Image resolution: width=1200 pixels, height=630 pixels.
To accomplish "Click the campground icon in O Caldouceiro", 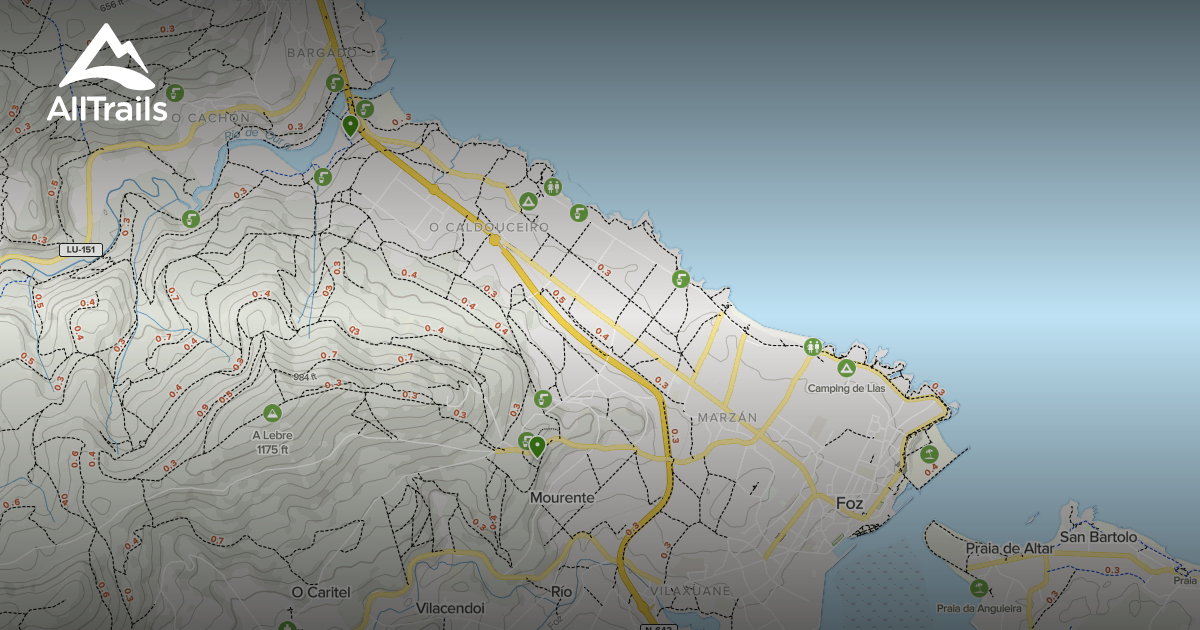I will coord(528,200).
